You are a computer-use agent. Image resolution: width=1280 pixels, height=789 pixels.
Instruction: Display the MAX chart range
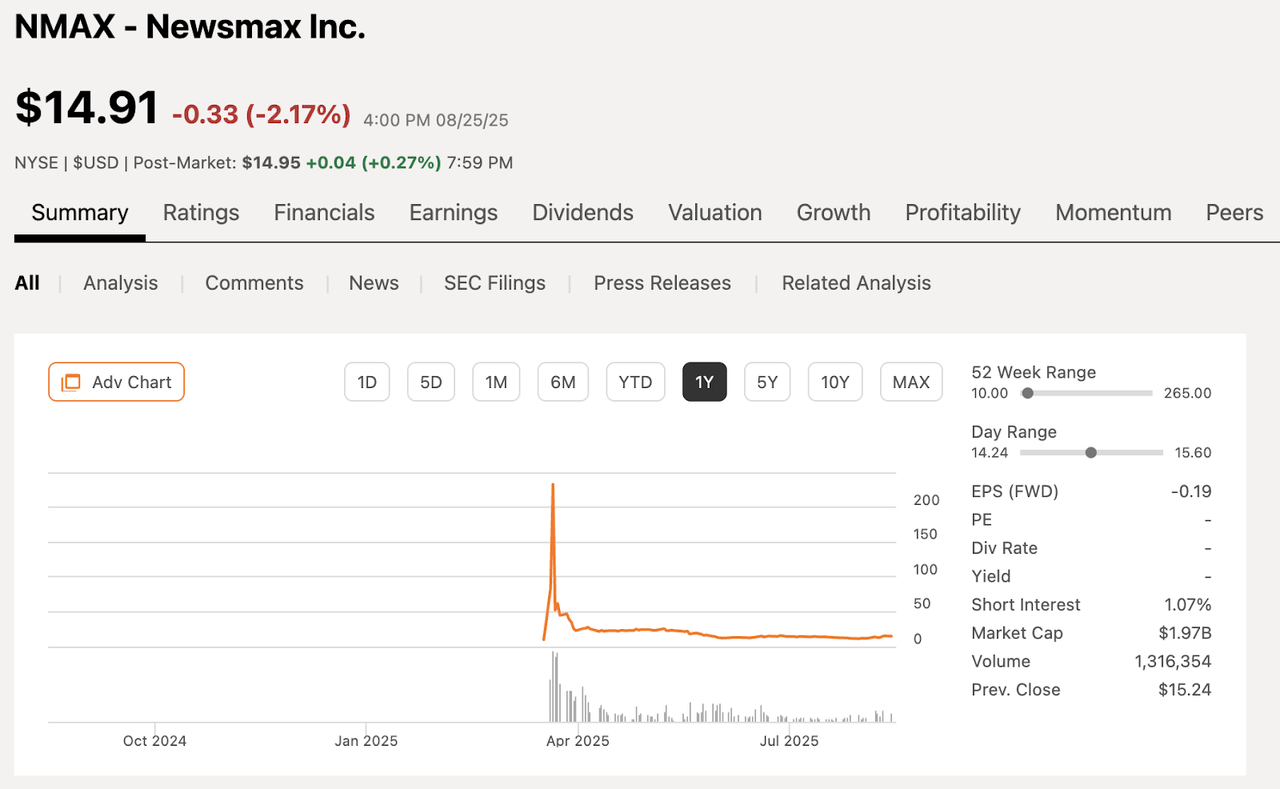coord(911,381)
